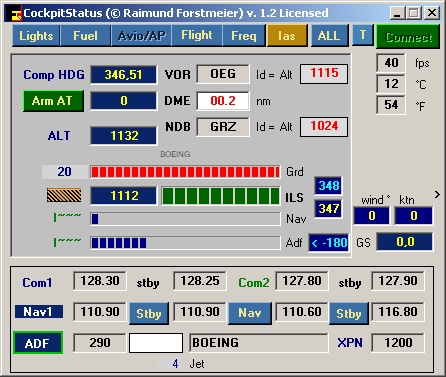446x377 pixels.
Task: Click the wind direction value field
Action: click(x=372, y=216)
